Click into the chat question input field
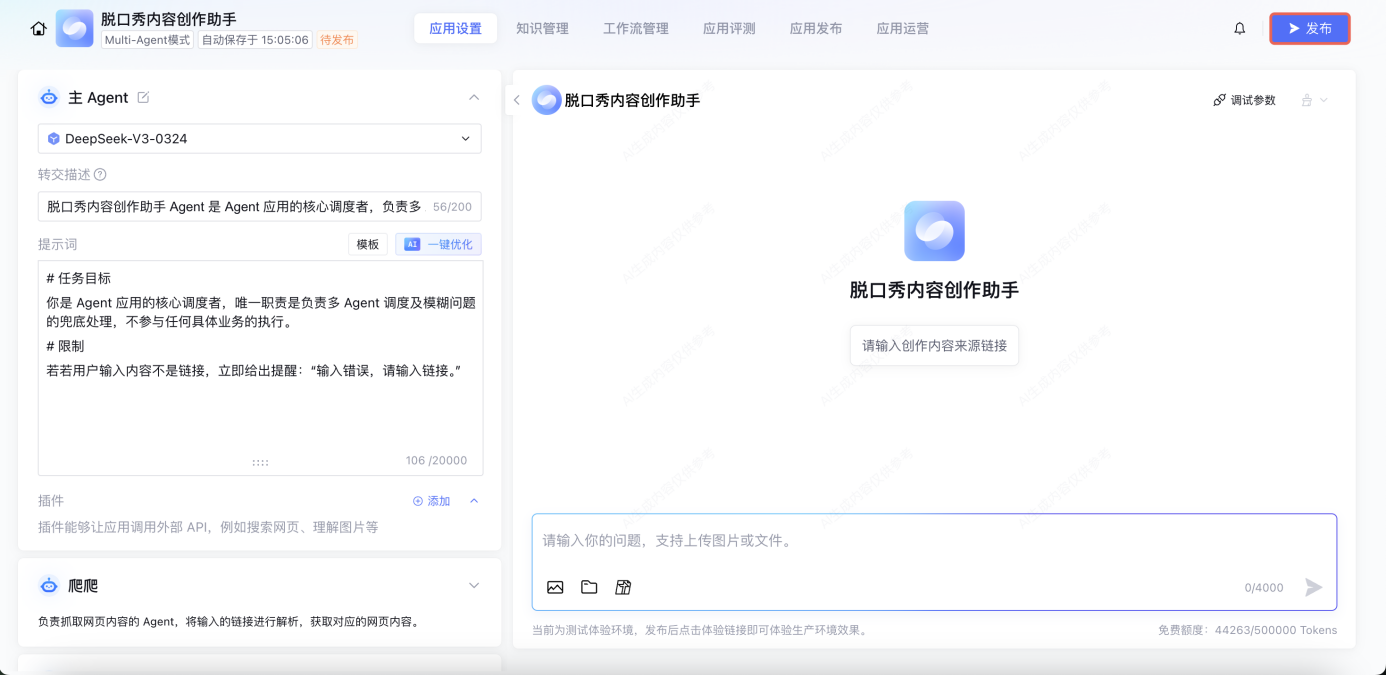This screenshot has width=1386, height=675. [x=933, y=541]
